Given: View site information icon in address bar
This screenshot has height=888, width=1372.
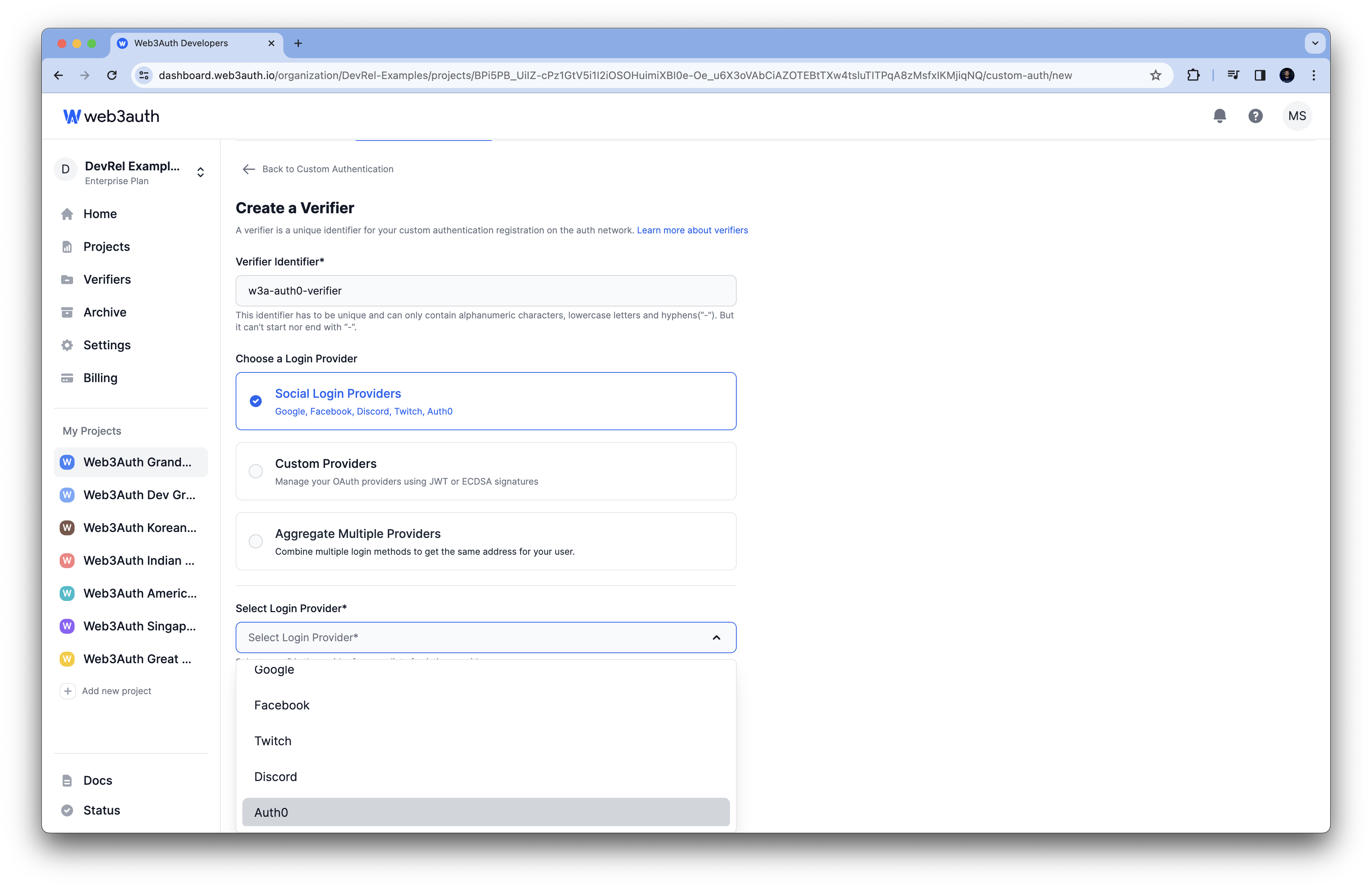Looking at the screenshot, I should [x=144, y=75].
